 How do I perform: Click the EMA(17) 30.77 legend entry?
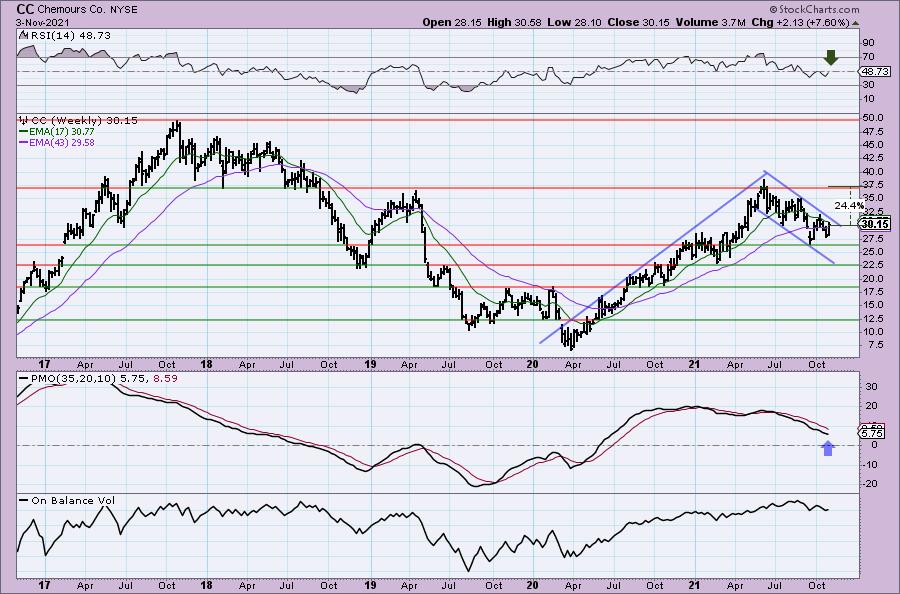57,131
